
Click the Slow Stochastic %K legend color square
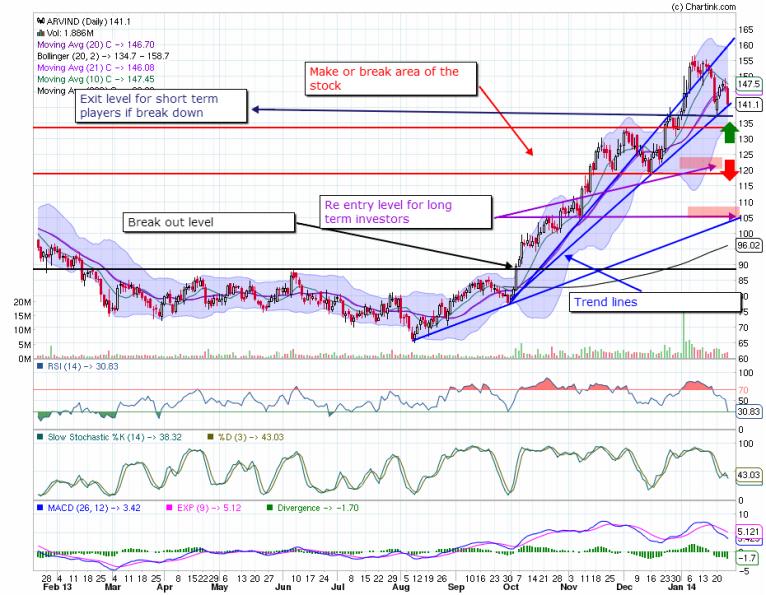pos(41,437)
